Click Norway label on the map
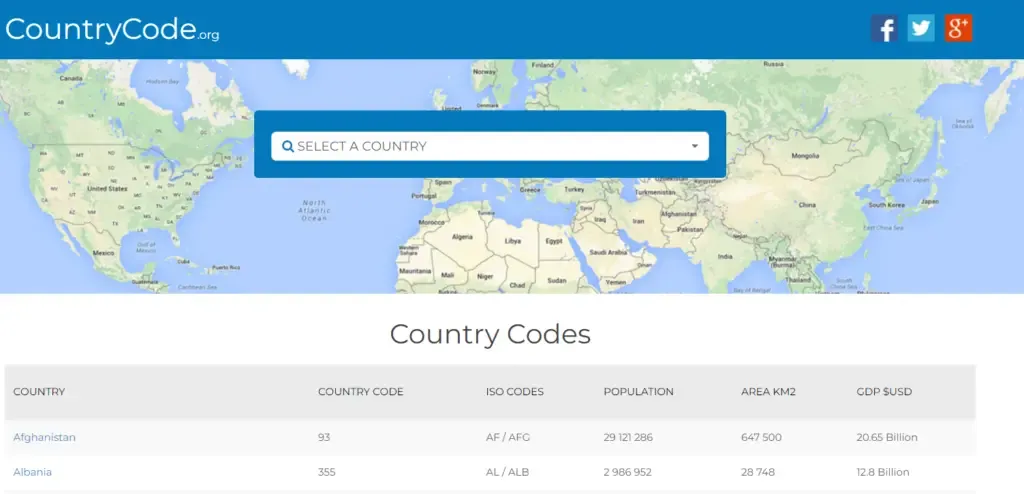 [x=484, y=72]
